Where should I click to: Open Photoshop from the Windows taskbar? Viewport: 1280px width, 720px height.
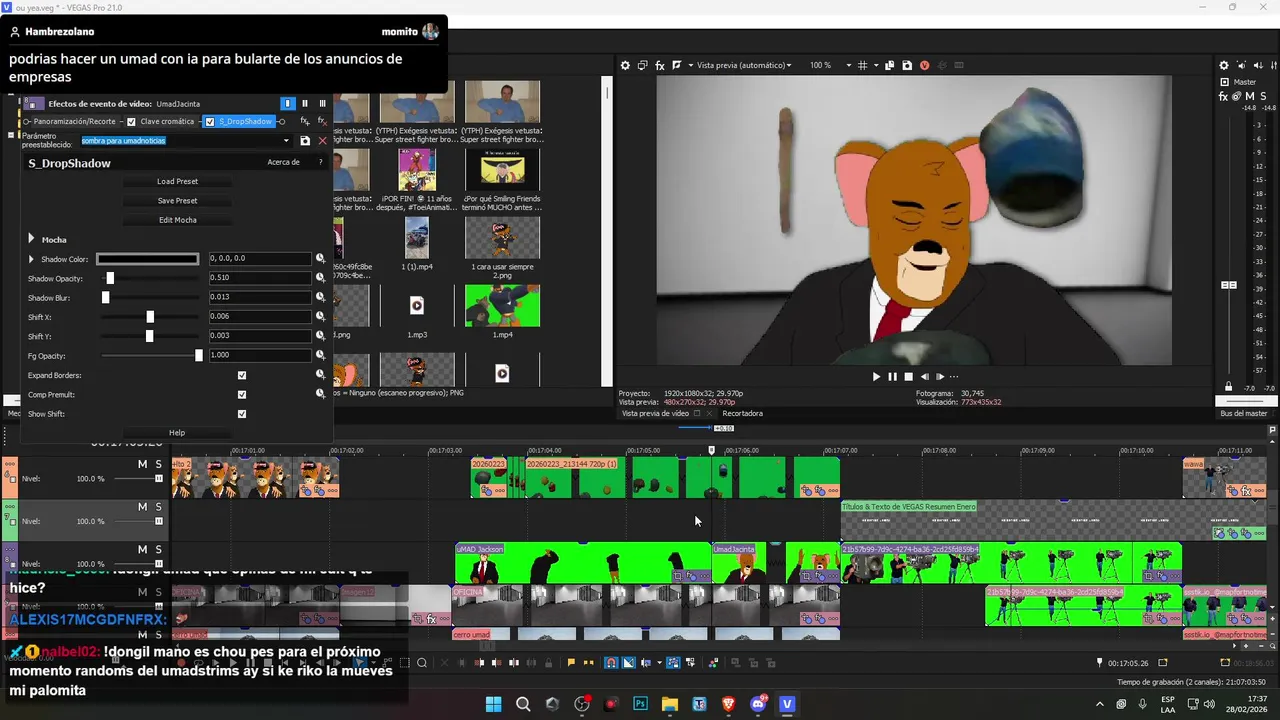[x=640, y=704]
